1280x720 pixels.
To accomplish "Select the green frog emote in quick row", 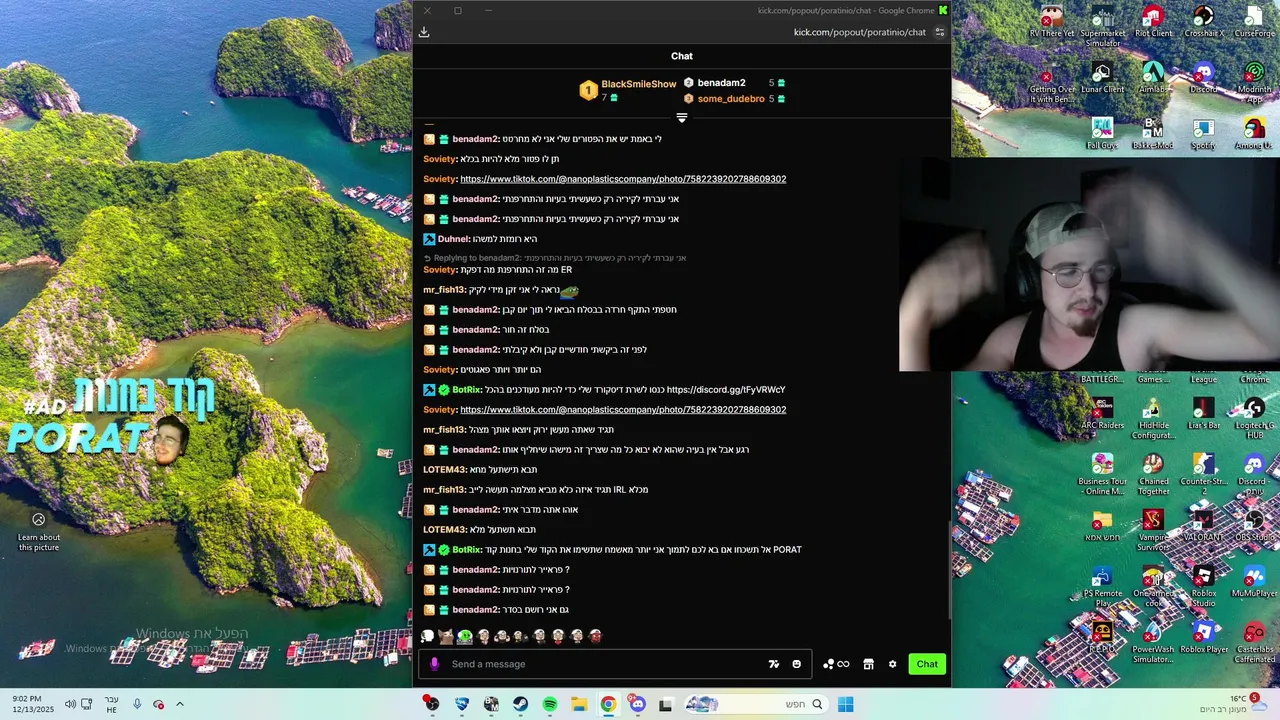I will 465,636.
